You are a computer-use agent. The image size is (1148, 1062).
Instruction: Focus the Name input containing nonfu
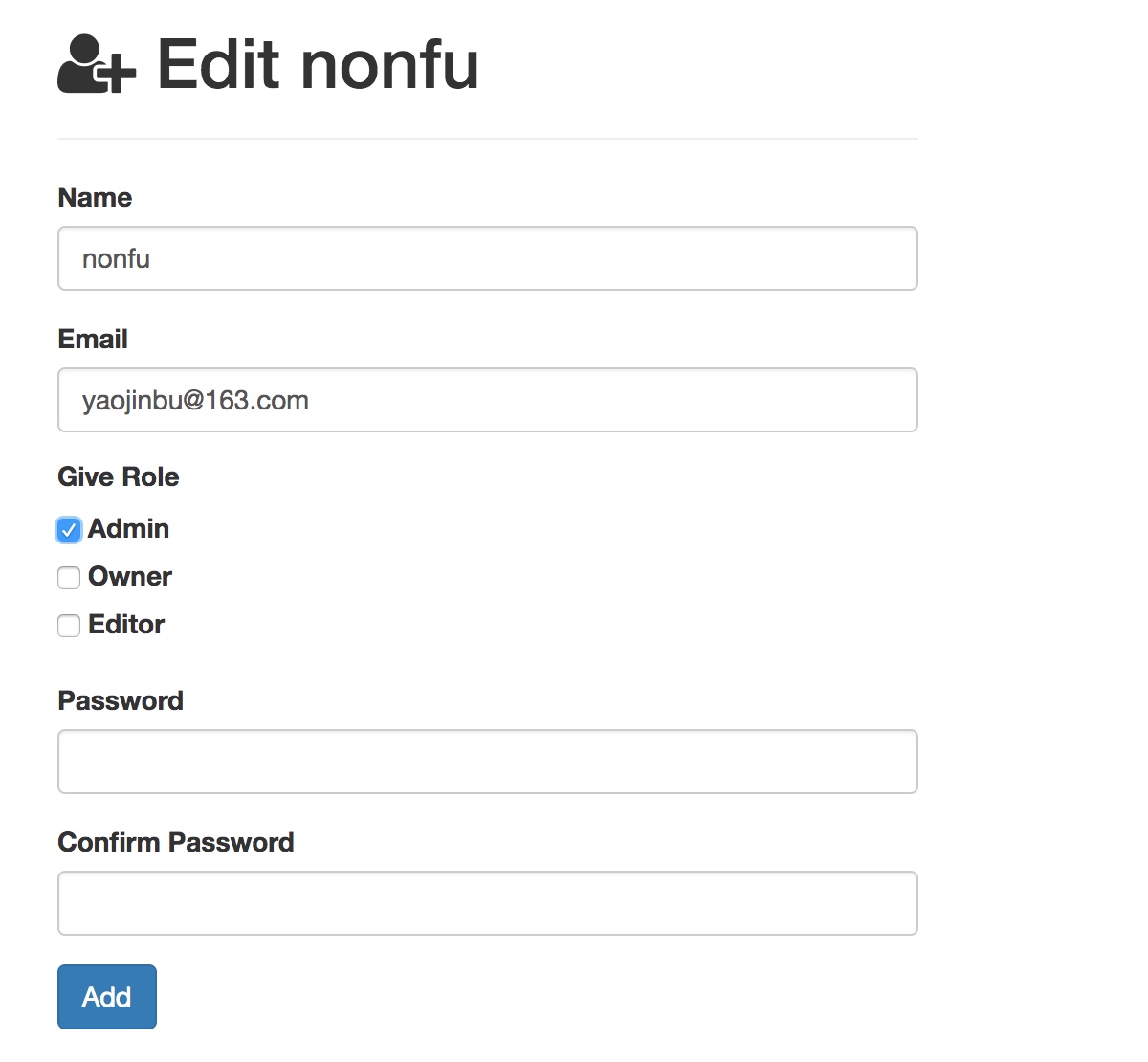(x=488, y=258)
